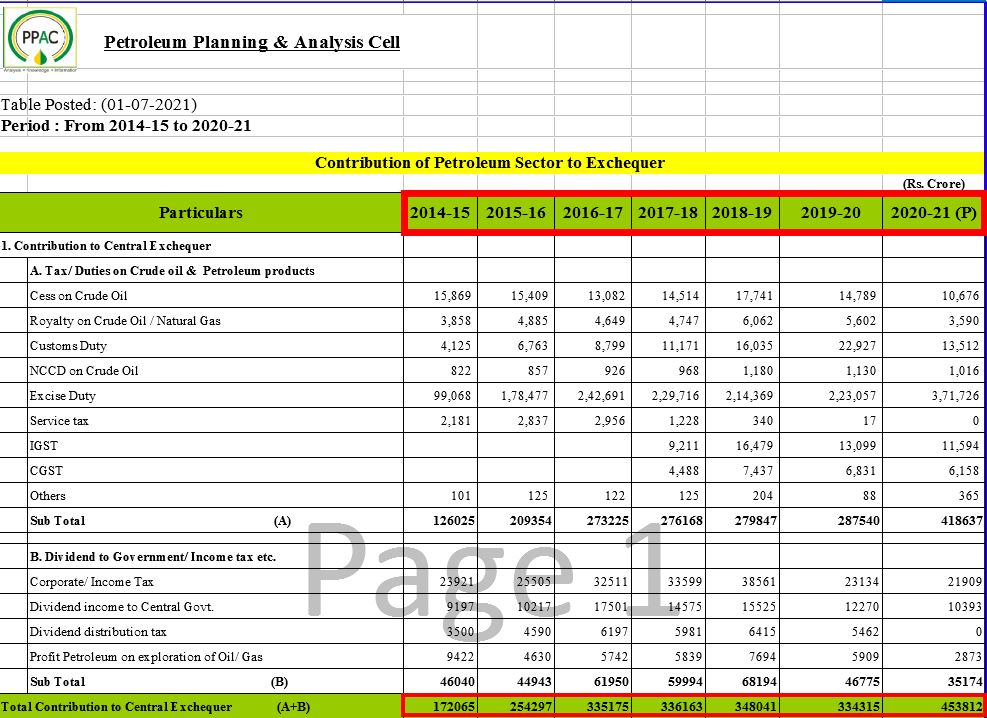The image size is (987, 718).
Task: Click the "Cess on Crude Oil" row label
Action: coord(79,296)
